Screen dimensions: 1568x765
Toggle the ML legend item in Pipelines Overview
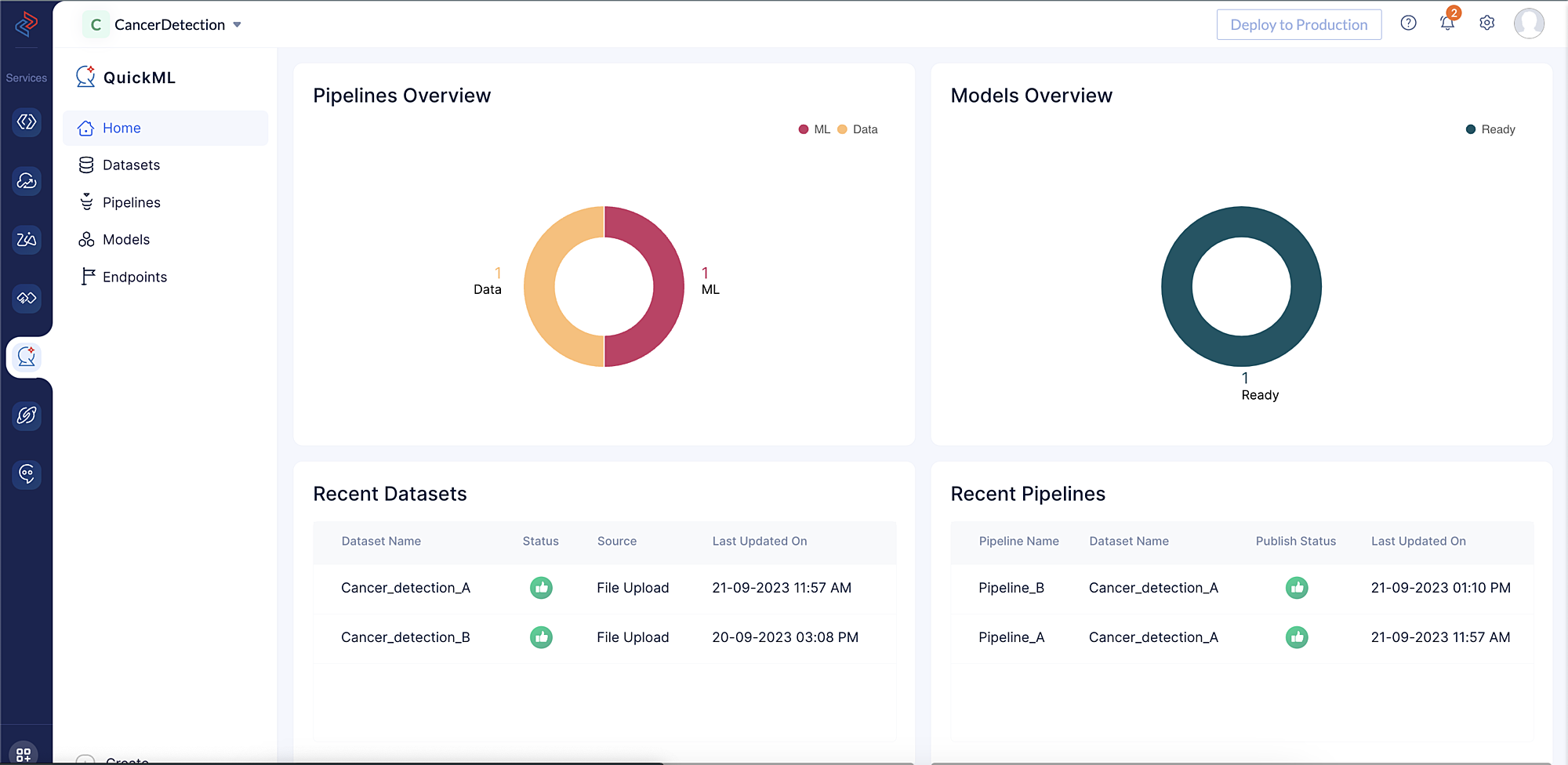click(x=814, y=129)
